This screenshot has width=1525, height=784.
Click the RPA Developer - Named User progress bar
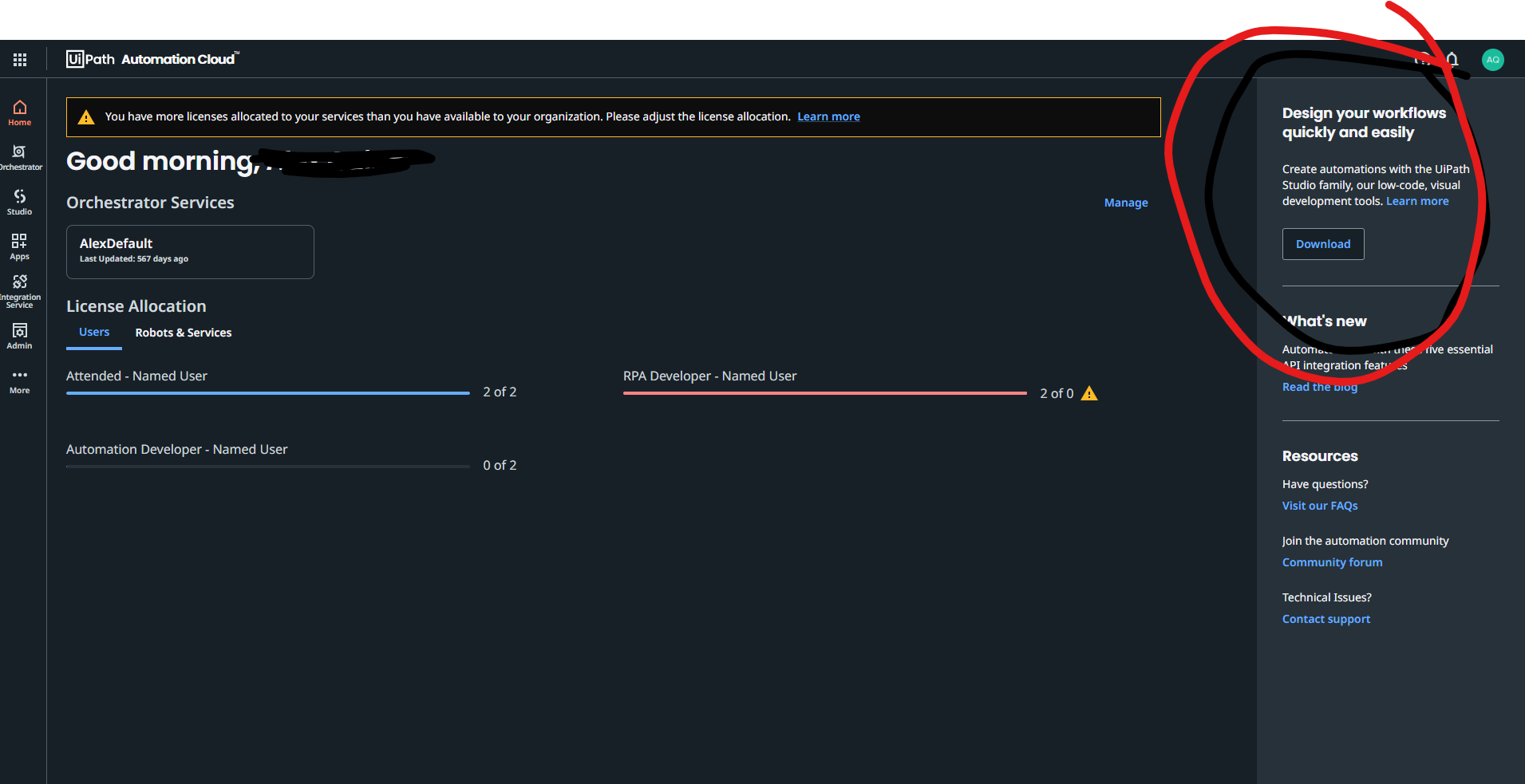tap(825, 393)
